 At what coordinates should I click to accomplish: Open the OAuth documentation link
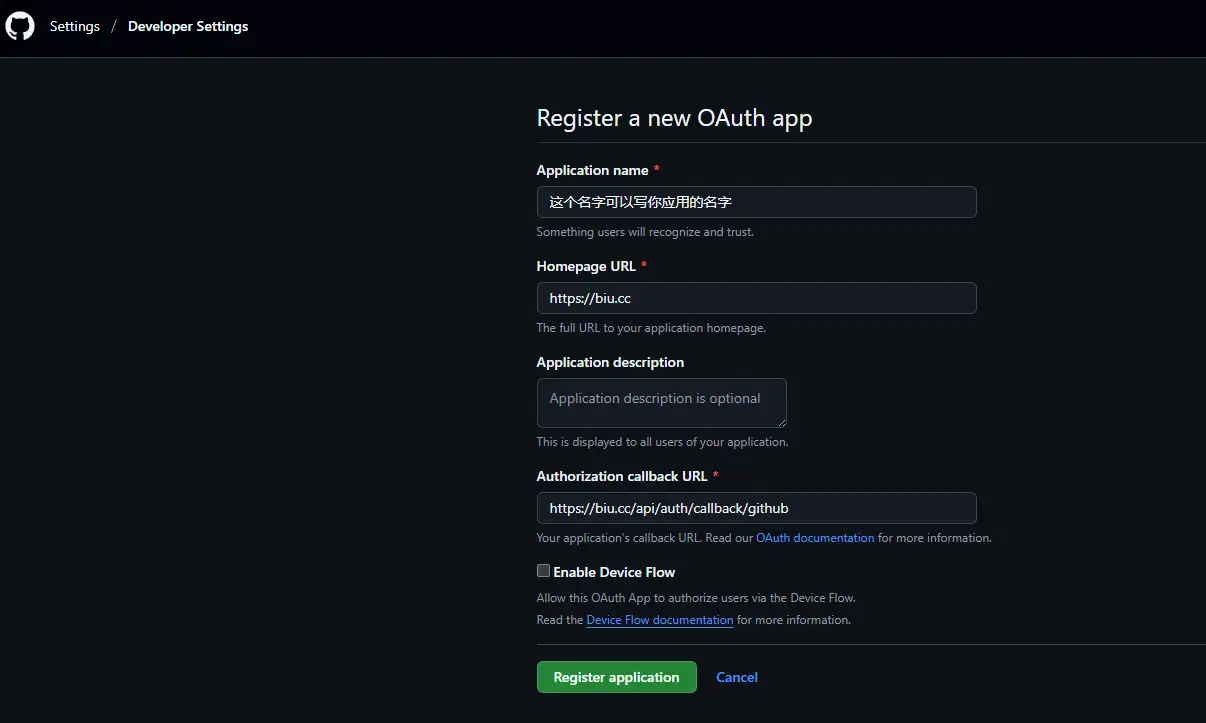pos(815,537)
